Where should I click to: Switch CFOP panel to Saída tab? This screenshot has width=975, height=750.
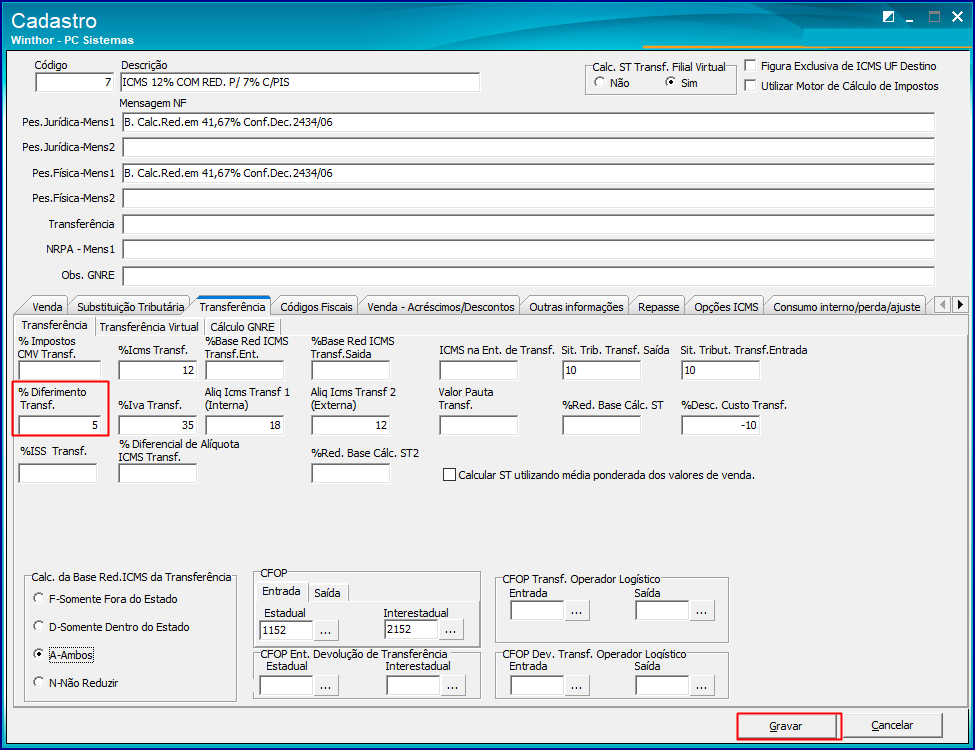(x=327, y=593)
